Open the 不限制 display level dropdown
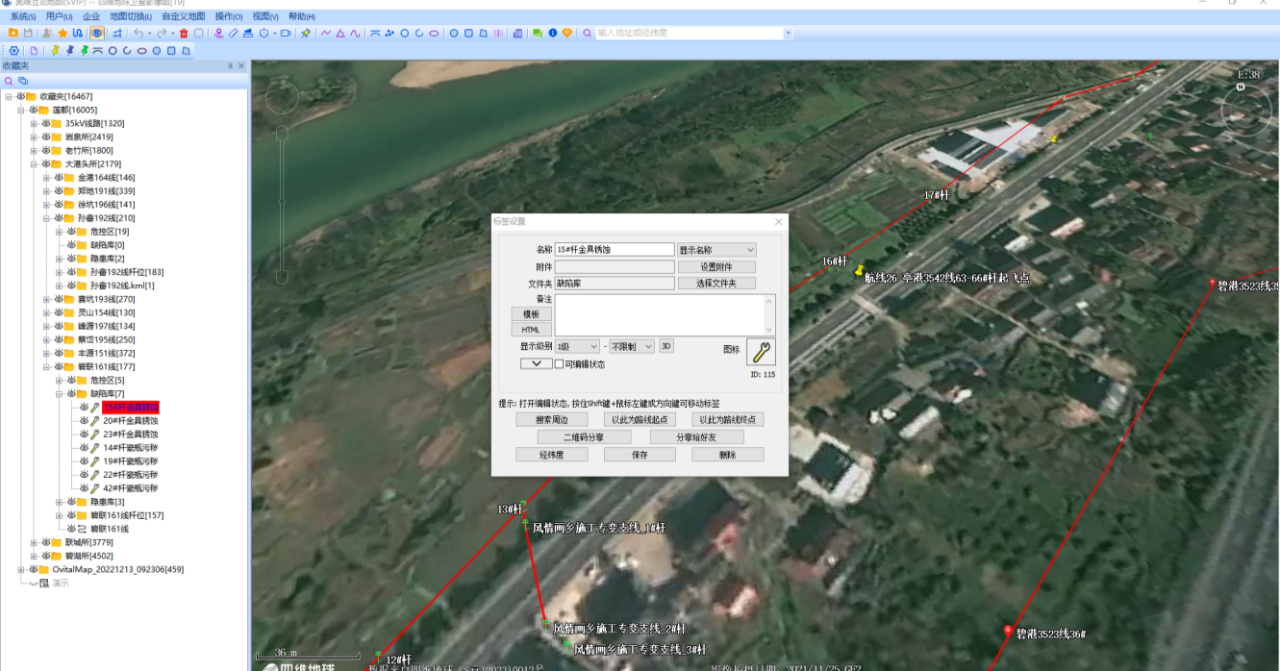The width and height of the screenshot is (1280, 671). coord(633,346)
